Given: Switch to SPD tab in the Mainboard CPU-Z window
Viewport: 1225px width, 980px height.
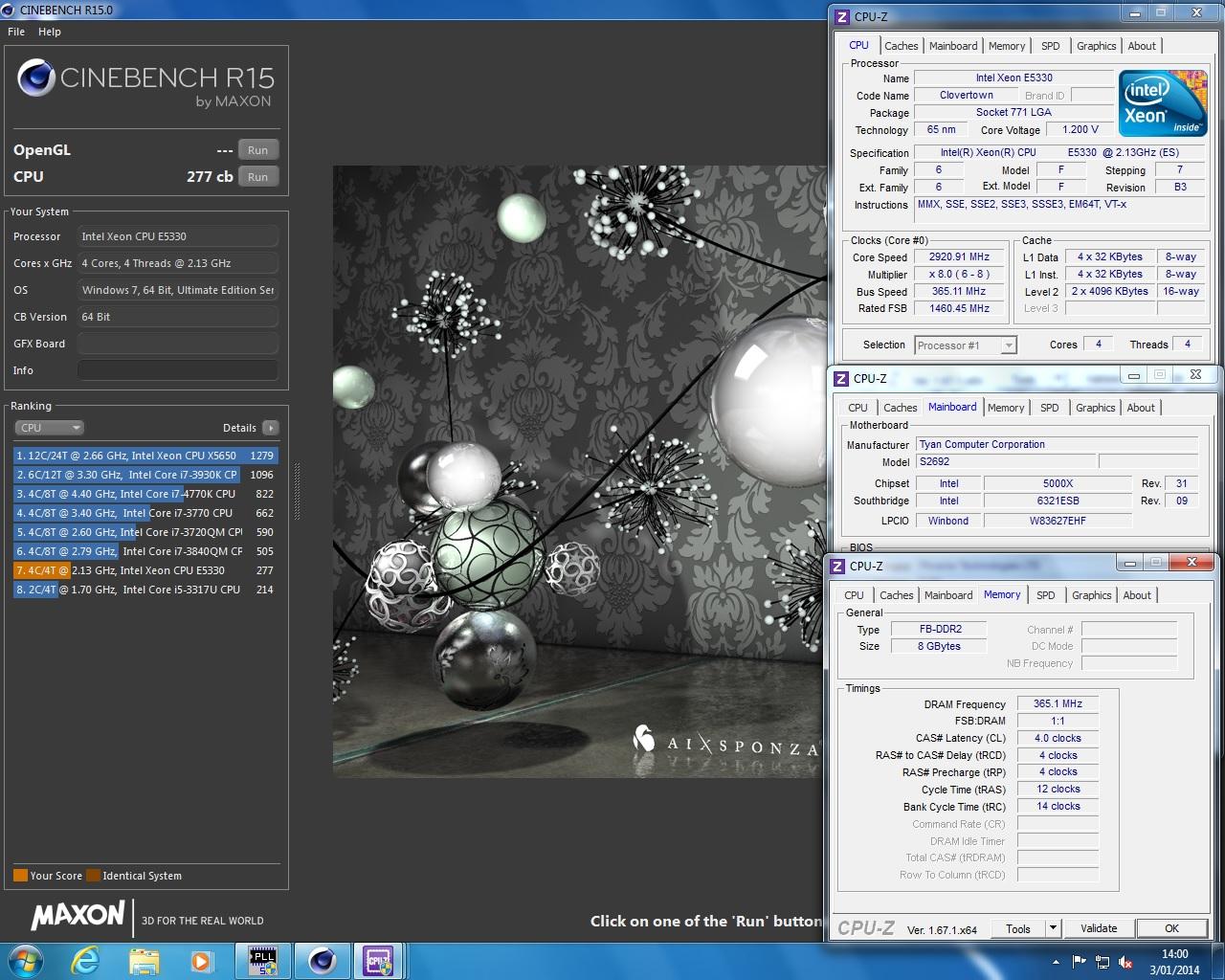Looking at the screenshot, I should 1050,408.
